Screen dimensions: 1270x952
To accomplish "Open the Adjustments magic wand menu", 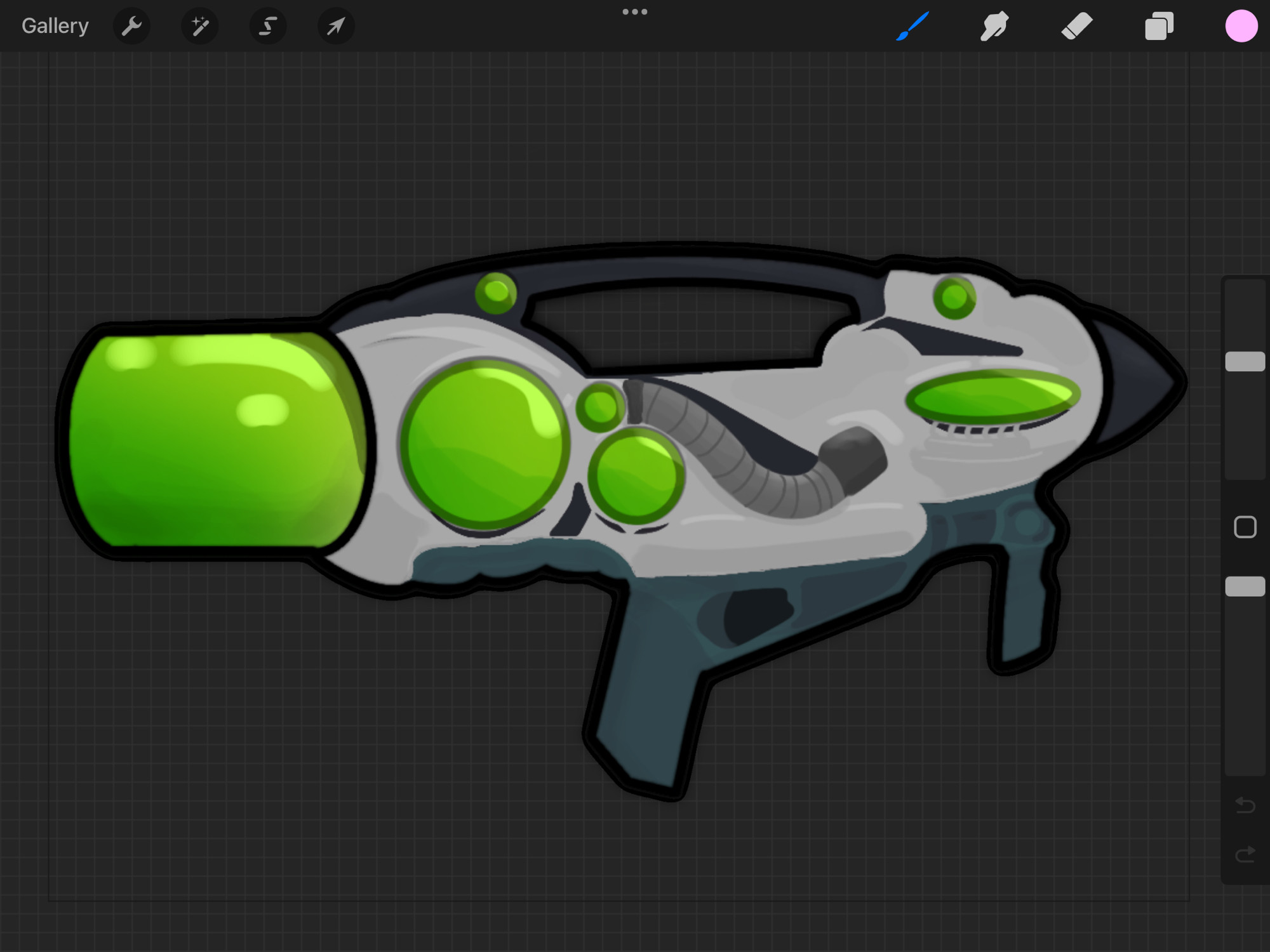I will coord(200,26).
